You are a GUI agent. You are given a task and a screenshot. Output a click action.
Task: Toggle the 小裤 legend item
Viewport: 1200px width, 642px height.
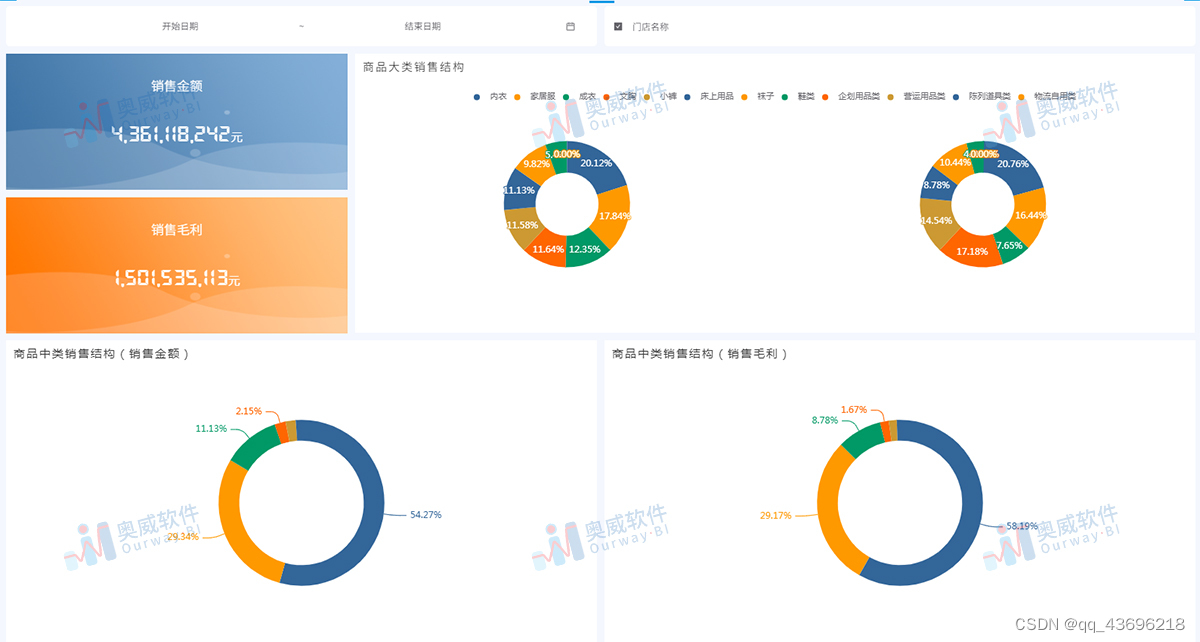pos(660,96)
